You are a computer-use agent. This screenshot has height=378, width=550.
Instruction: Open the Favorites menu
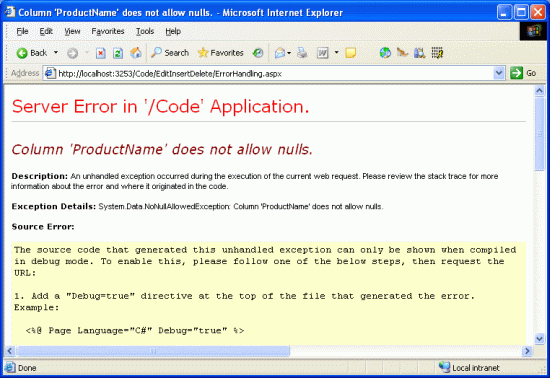tap(108, 31)
